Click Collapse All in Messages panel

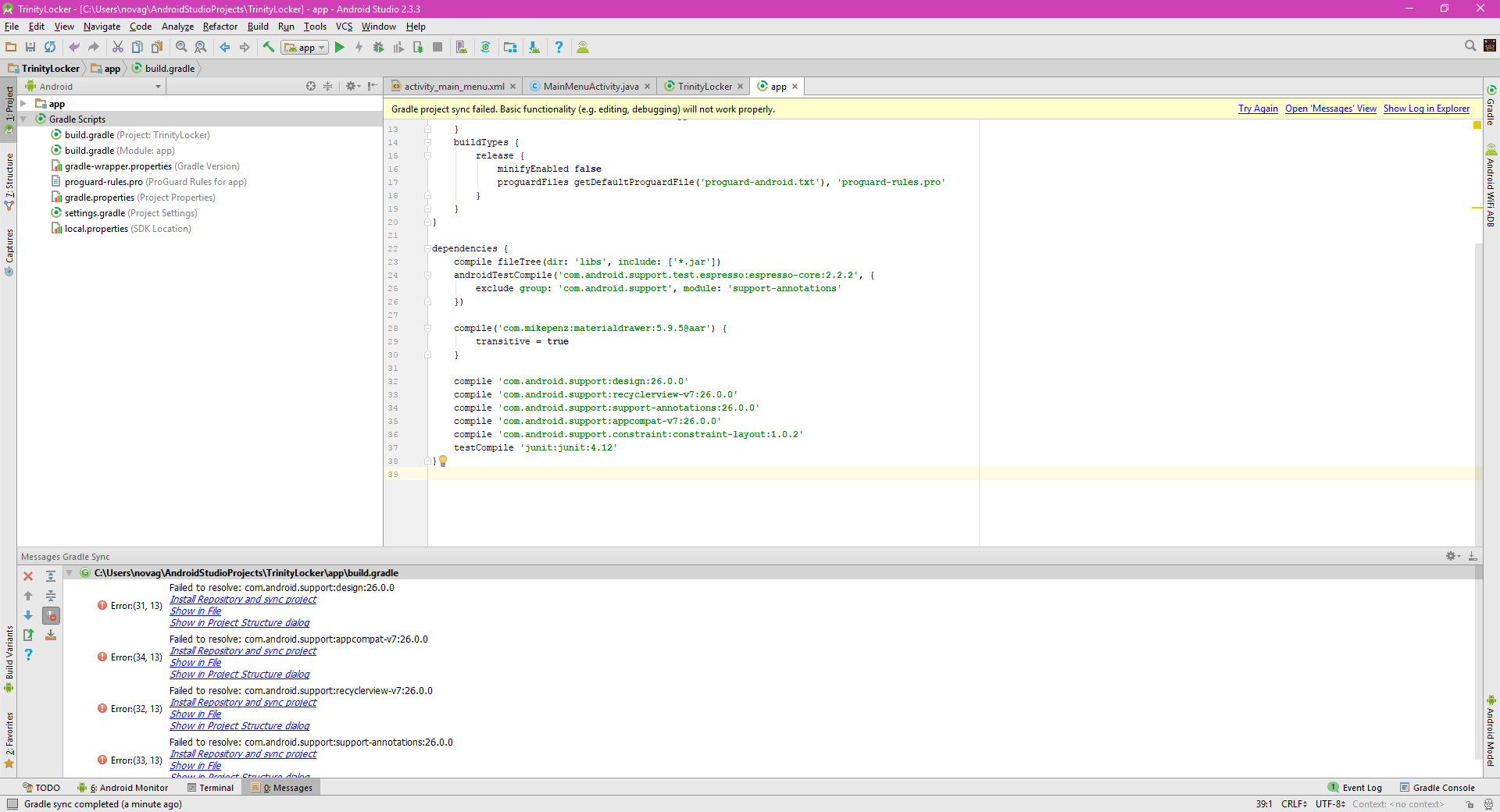click(51, 596)
